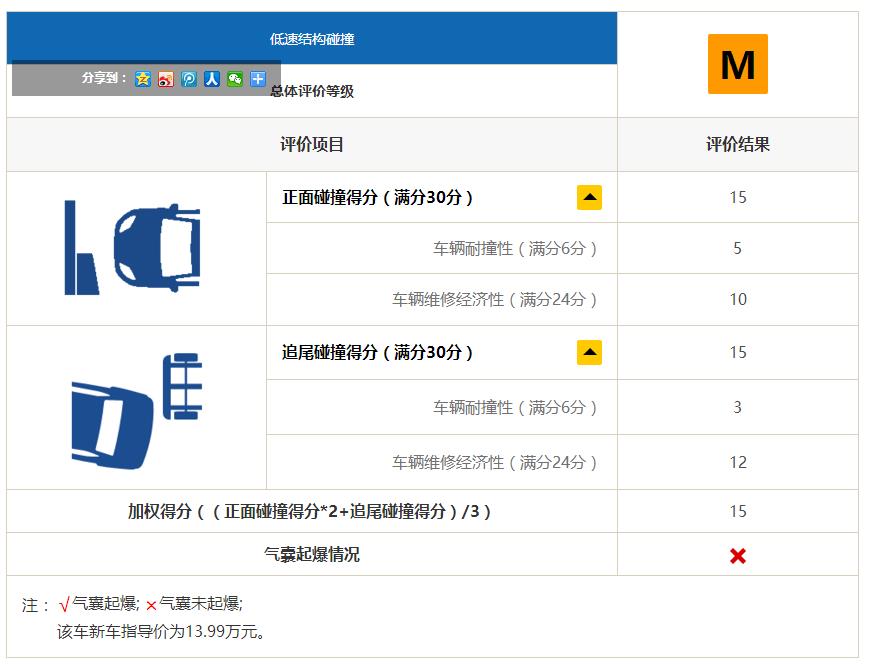This screenshot has width=869, height=669.
Task: Click the orange M rating badge
Action: click(x=738, y=64)
